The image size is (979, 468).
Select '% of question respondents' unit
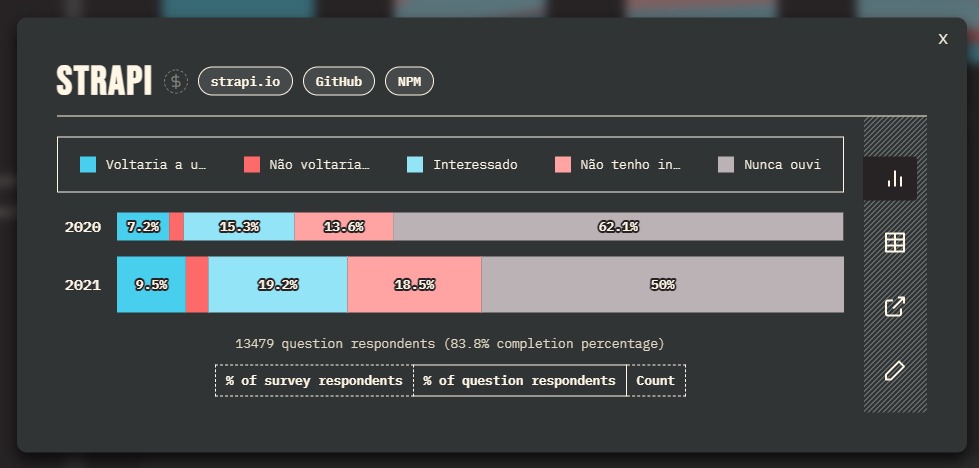pos(519,381)
